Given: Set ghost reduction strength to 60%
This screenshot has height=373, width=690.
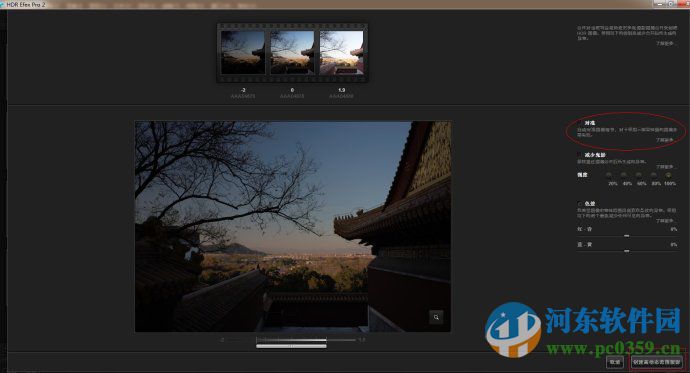Looking at the screenshot, I should [x=639, y=175].
